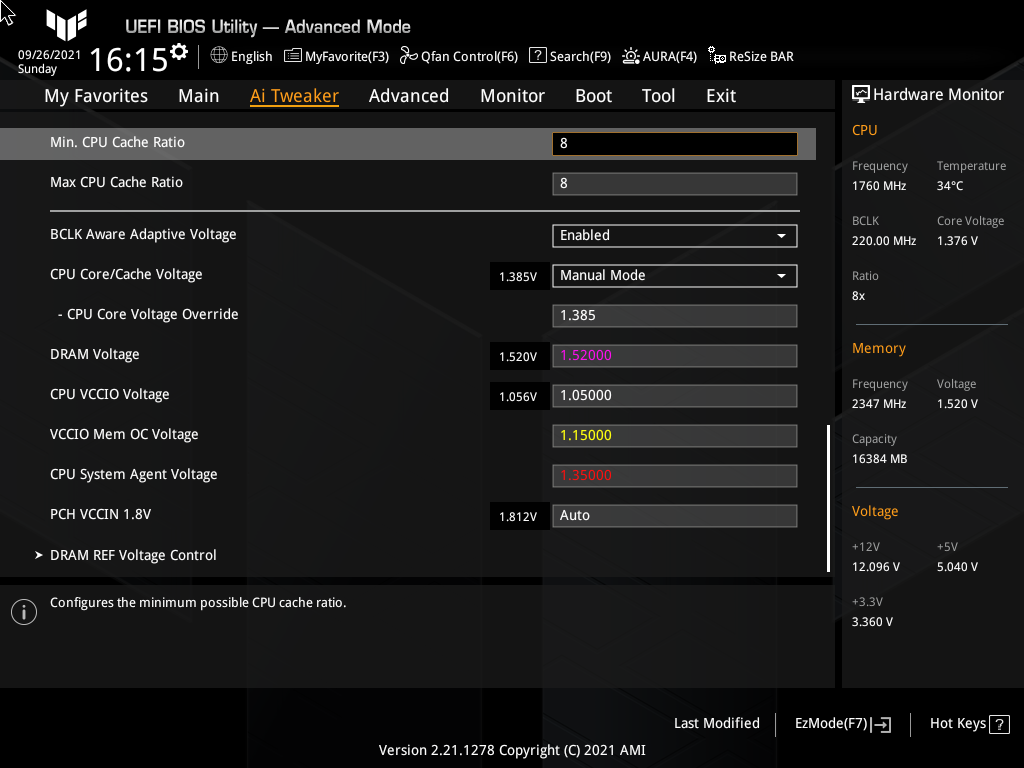The height and width of the screenshot is (768, 1024).
Task: Open MyFavorite(F3) list
Action: pos(336,56)
